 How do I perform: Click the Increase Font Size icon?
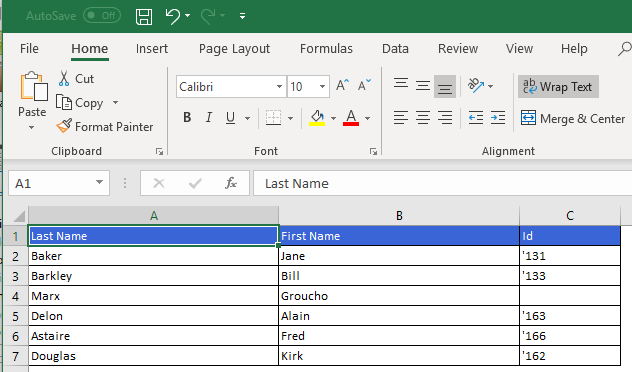[342, 85]
